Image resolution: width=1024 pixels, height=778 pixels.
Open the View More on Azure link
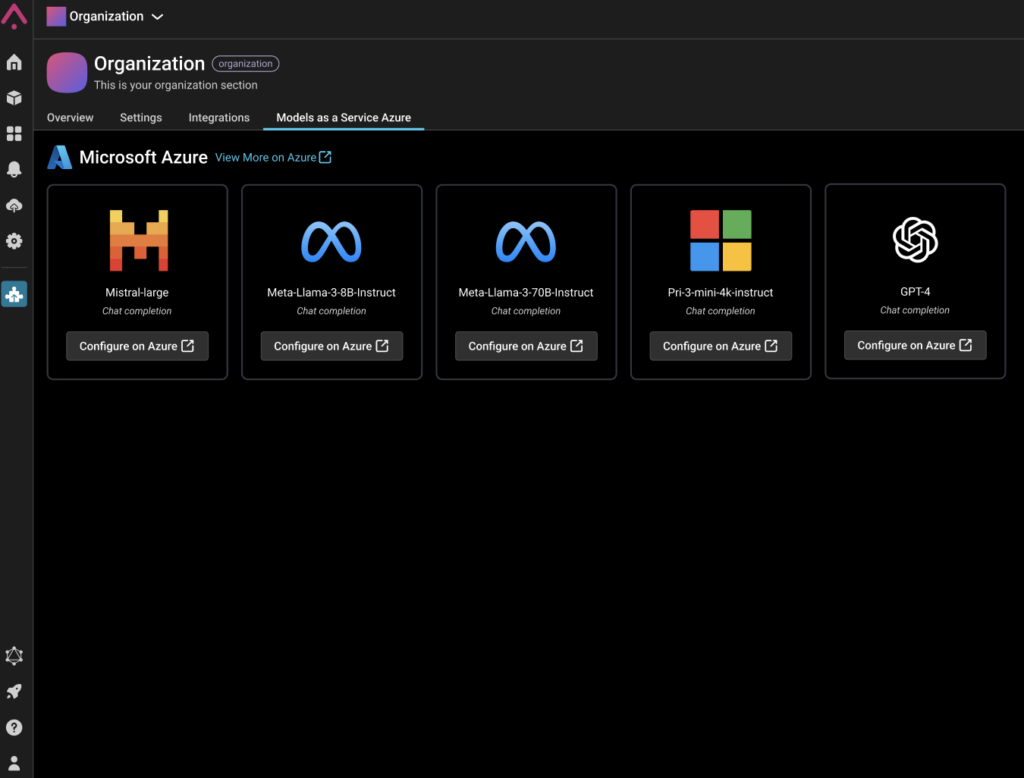(x=273, y=157)
